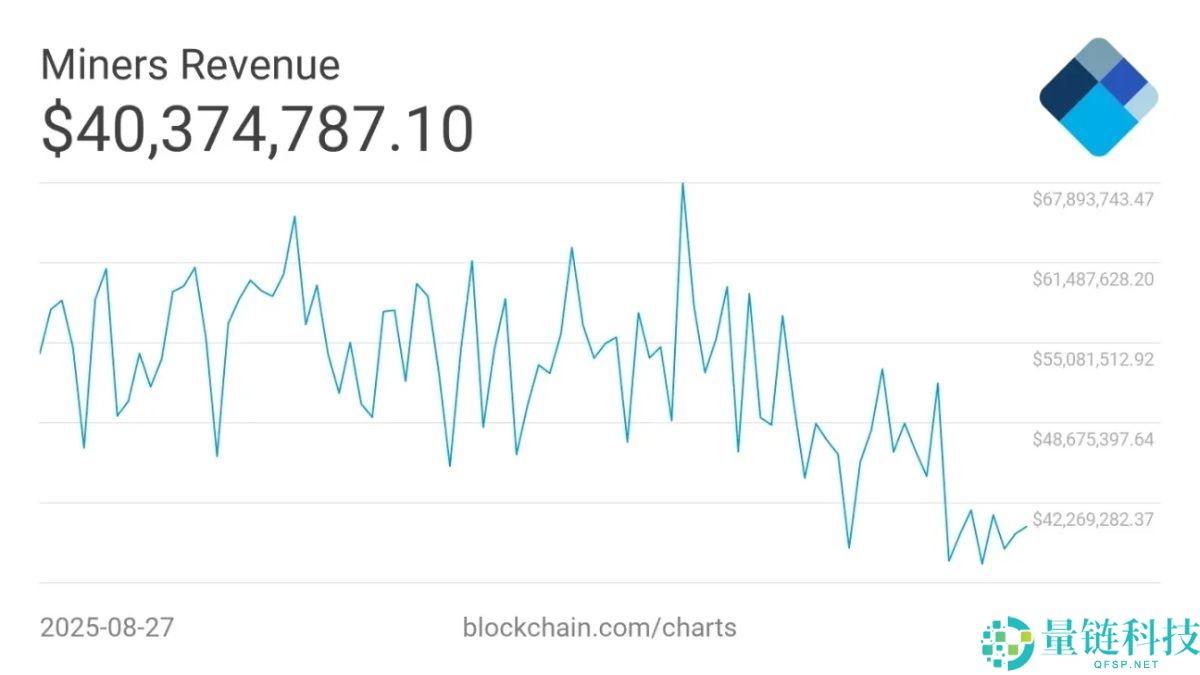Click the $55,081,512.92 axis label
This screenshot has height=675, width=1200.
pyautogui.click(x=1093, y=359)
